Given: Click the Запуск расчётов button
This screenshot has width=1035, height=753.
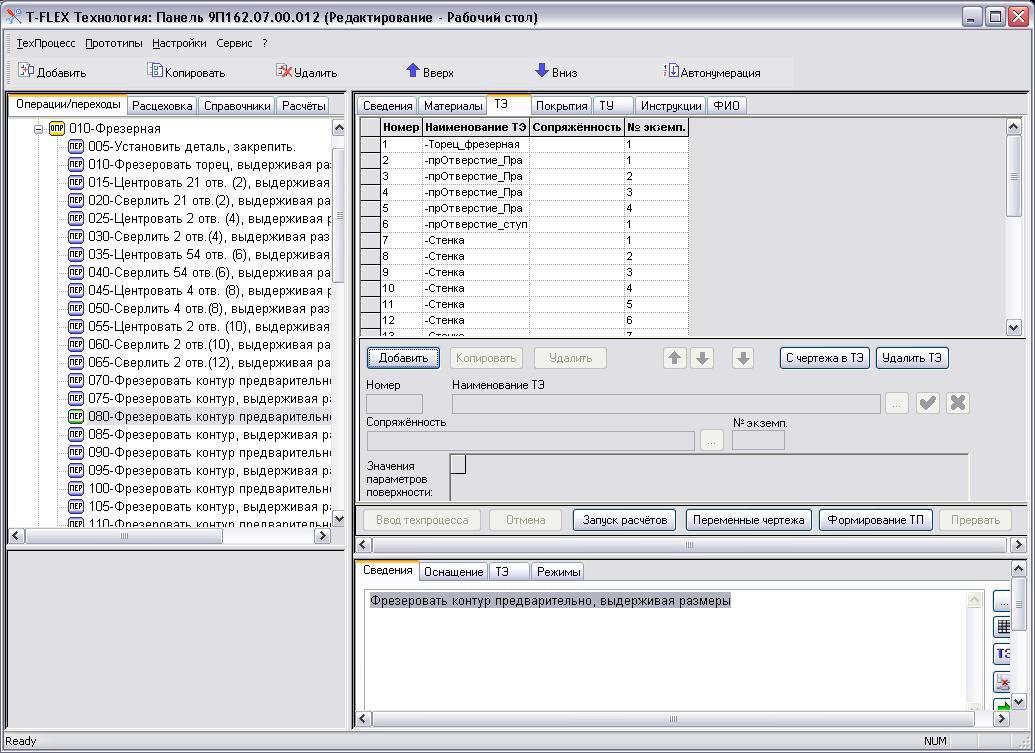Looking at the screenshot, I should [624, 520].
